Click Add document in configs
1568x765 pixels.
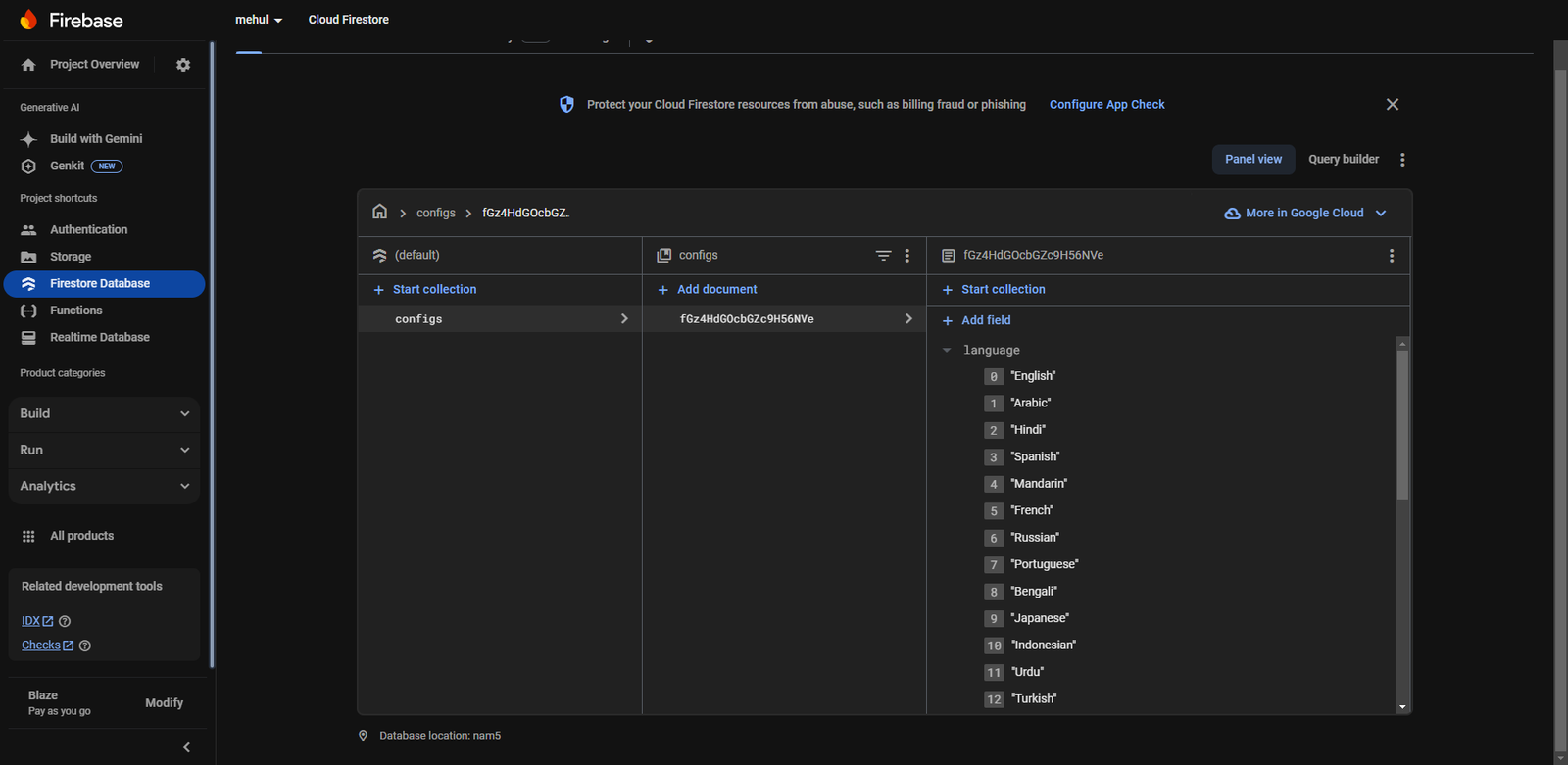click(x=716, y=289)
